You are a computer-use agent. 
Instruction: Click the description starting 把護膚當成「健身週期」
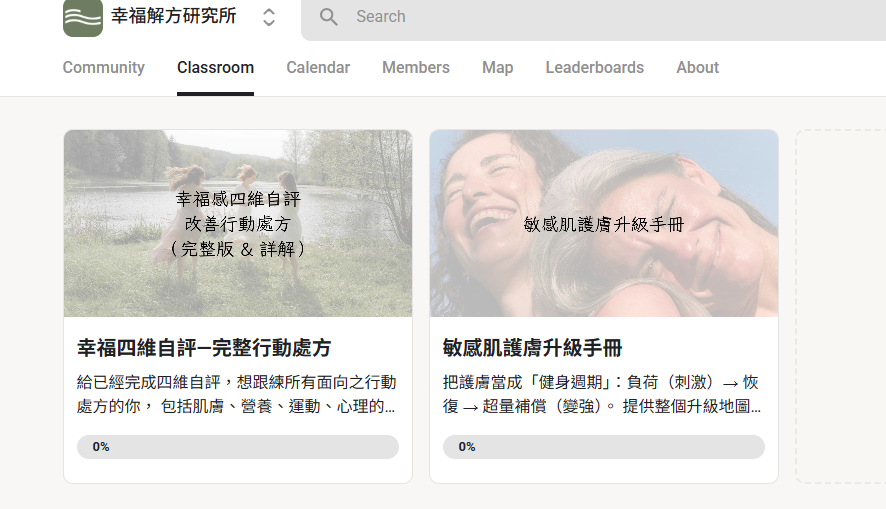(602, 394)
